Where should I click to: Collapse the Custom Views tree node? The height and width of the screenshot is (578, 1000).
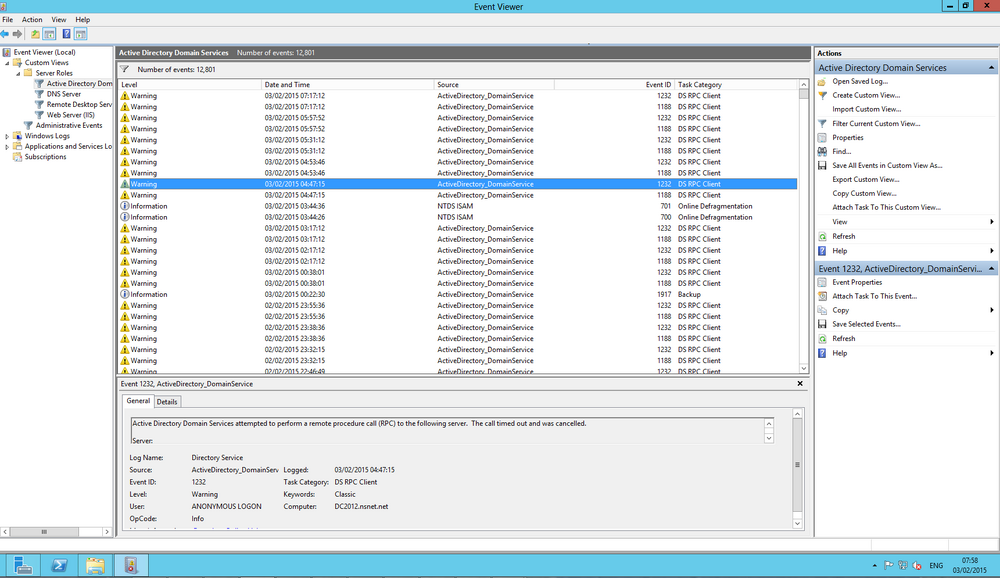(7, 63)
